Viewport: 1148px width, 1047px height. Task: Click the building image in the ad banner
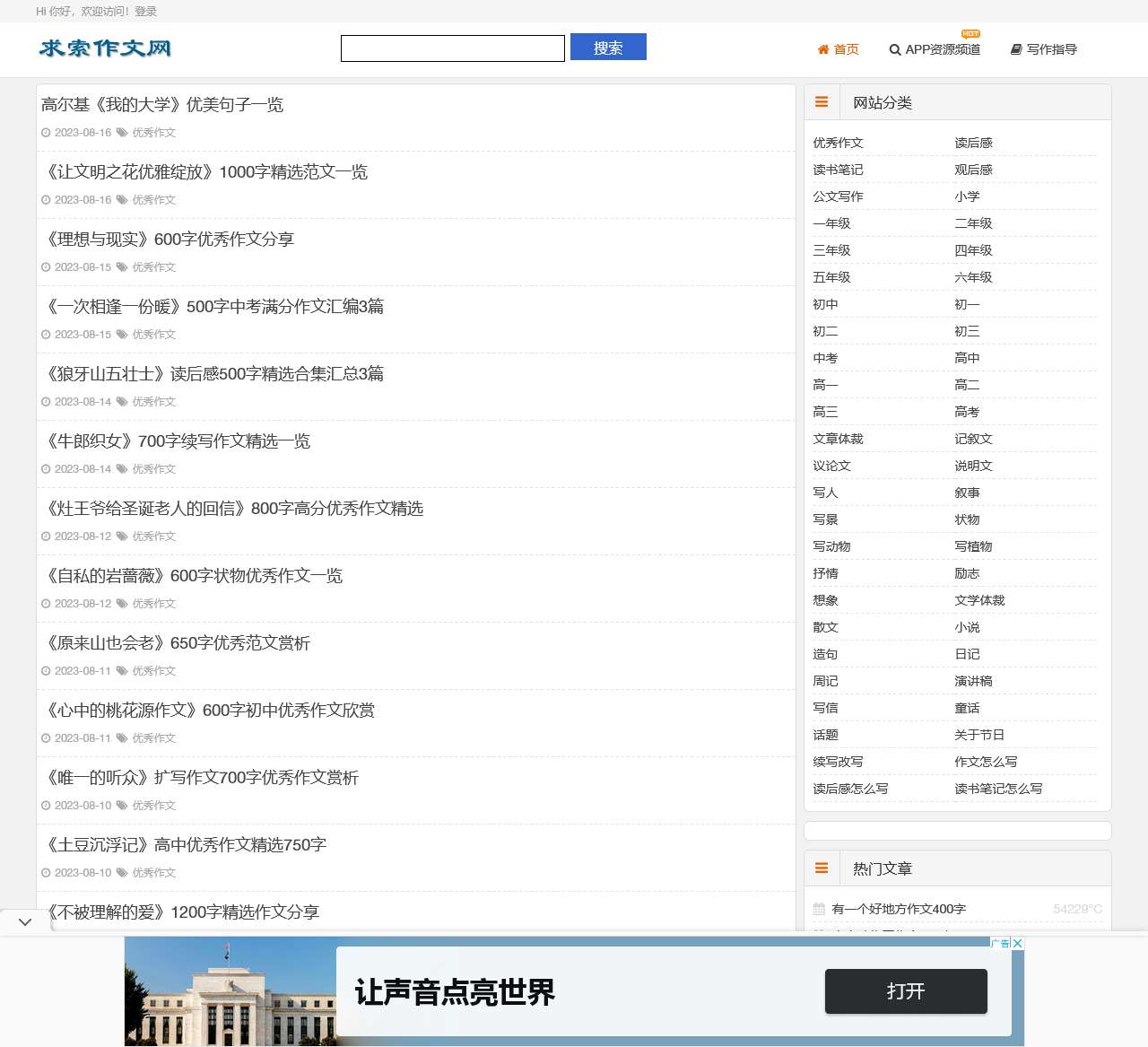[230, 991]
